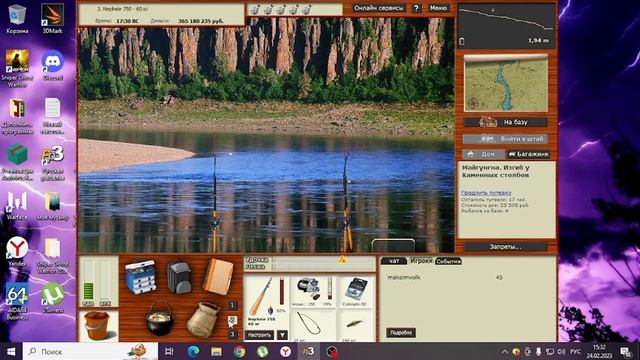Open the Yandex desktop shortcut
The image size is (640, 360).
17,252
